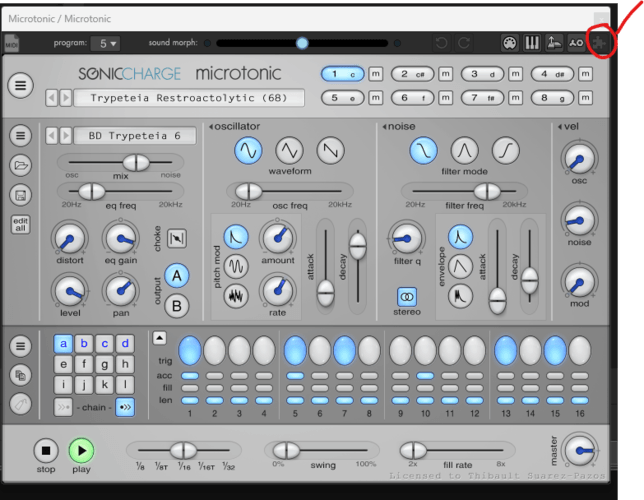
Task: Select drum channel 5 tab
Action: [342, 97]
